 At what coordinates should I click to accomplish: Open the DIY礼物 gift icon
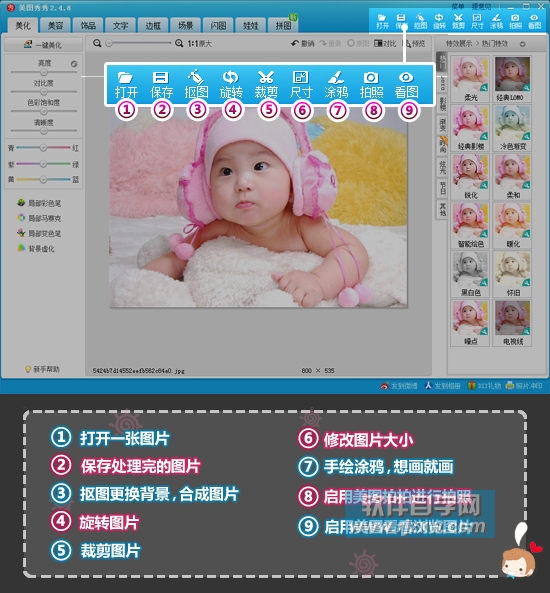click(471, 386)
